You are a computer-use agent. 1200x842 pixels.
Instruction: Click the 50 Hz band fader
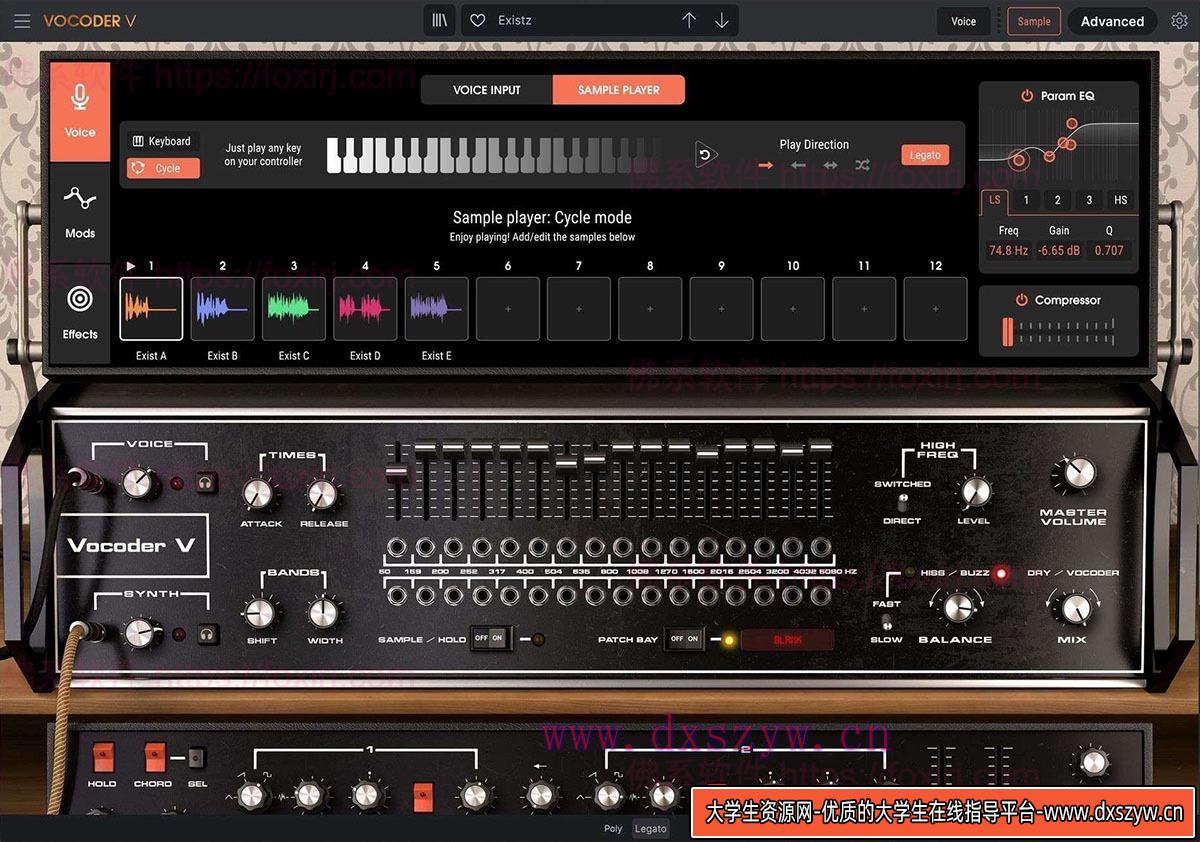pos(396,471)
